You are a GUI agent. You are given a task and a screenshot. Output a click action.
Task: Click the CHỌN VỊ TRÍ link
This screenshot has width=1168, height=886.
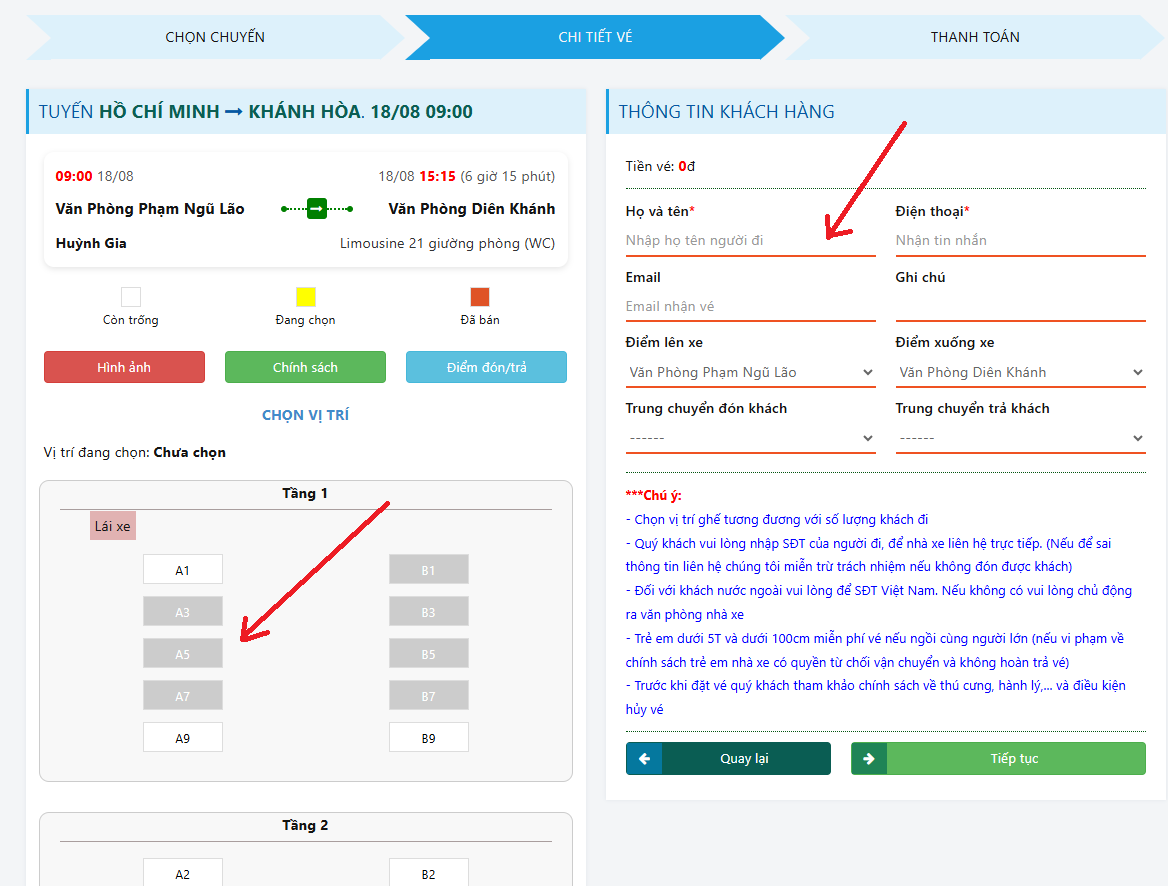[x=305, y=415]
